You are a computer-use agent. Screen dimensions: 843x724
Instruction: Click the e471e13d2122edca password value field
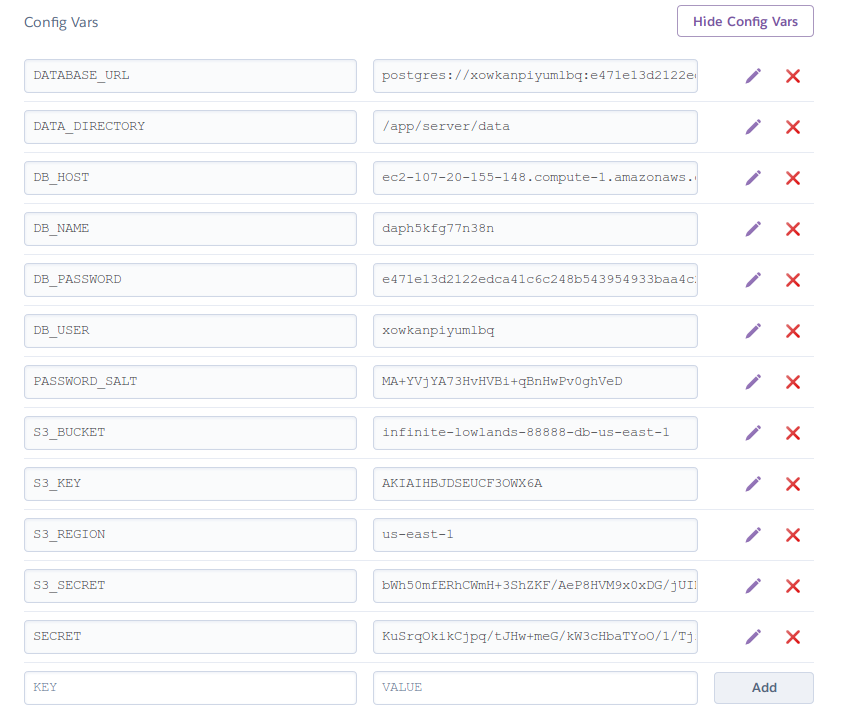coord(535,280)
